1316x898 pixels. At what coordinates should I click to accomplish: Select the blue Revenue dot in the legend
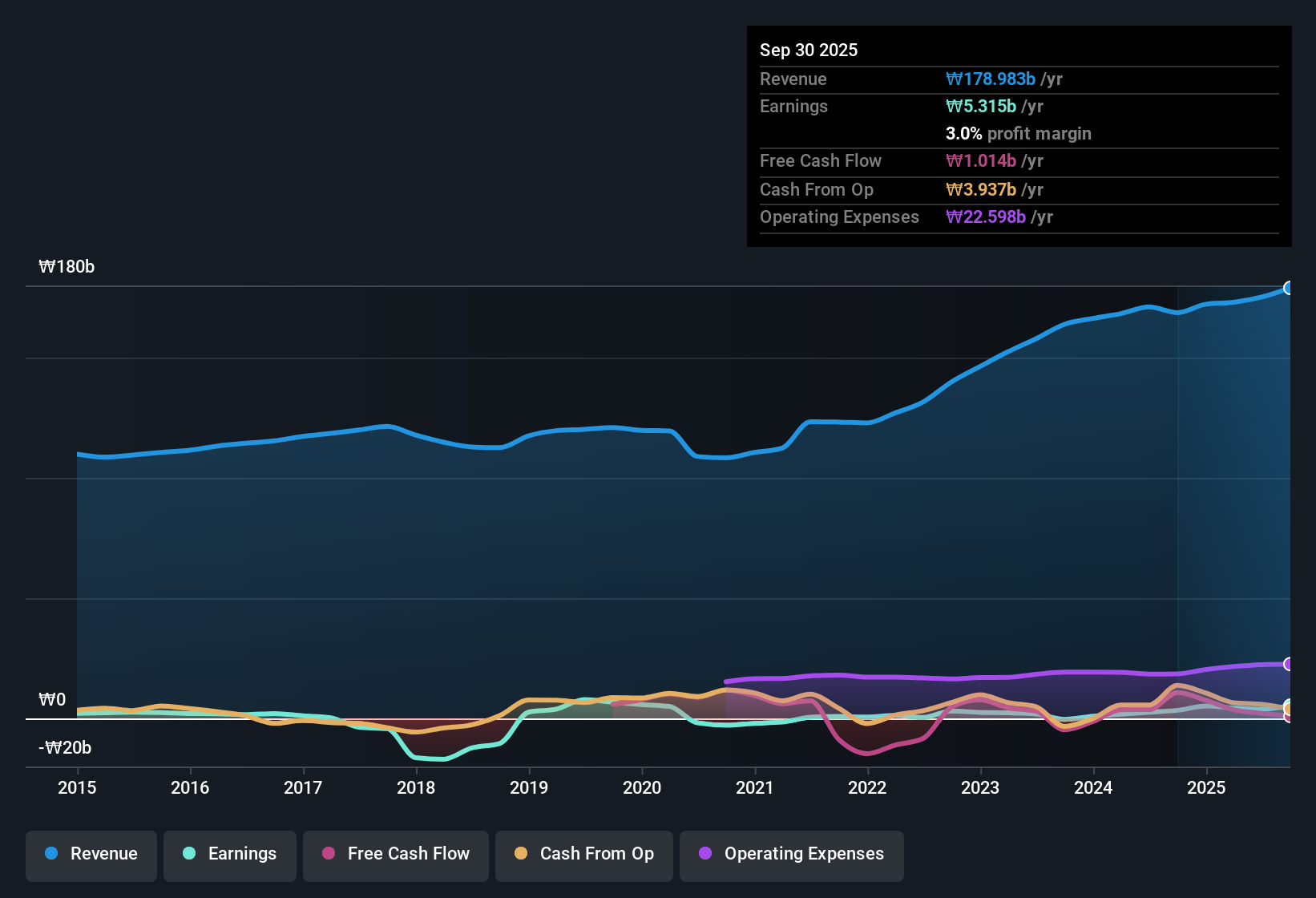[51, 854]
